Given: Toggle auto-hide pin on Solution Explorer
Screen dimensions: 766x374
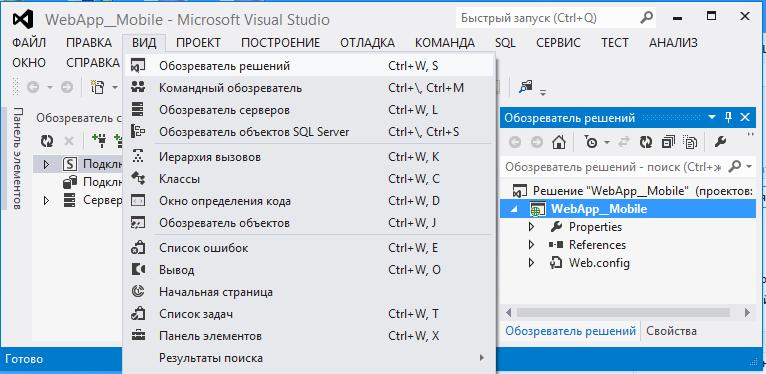Looking at the screenshot, I should point(728,118).
